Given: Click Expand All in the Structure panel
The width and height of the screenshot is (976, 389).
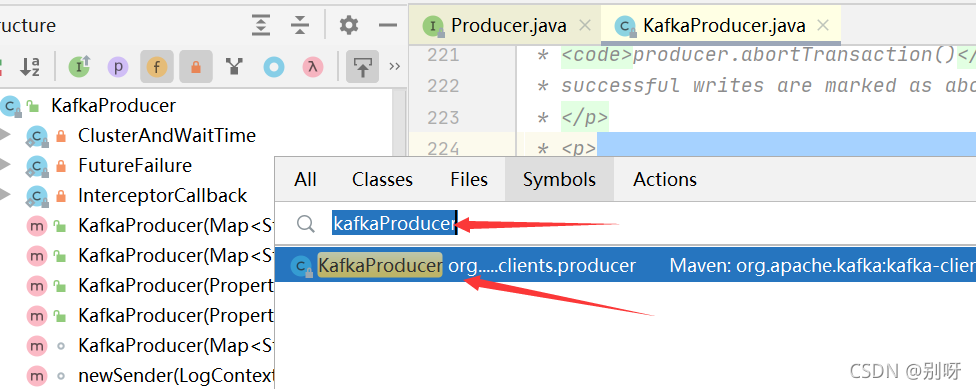Looking at the screenshot, I should pyautogui.click(x=261, y=26).
